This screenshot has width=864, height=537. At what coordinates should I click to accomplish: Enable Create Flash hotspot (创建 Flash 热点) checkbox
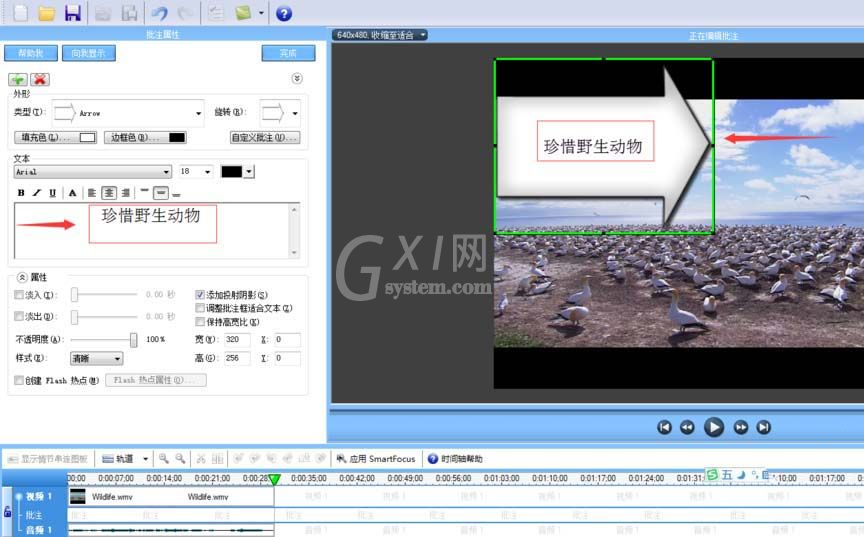point(19,380)
